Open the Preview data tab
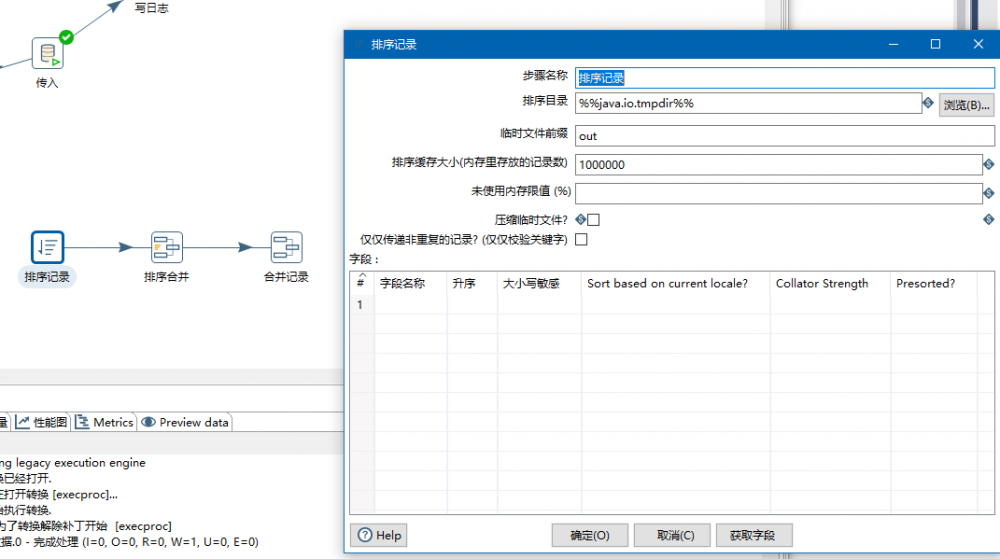The image size is (1000, 559). pyautogui.click(x=185, y=422)
